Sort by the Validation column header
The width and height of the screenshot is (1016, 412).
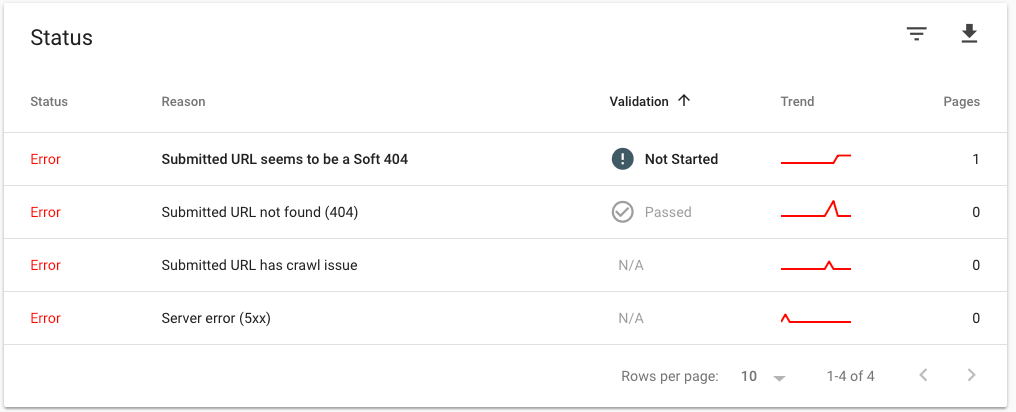(639, 101)
